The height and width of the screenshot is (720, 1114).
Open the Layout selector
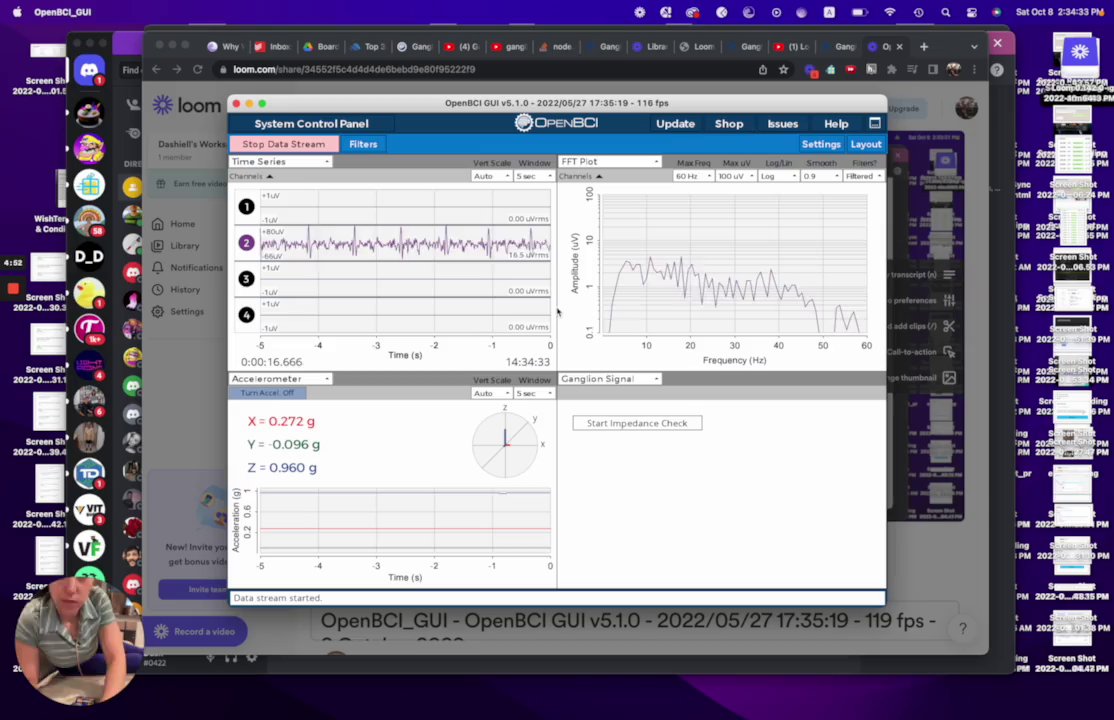pos(865,144)
